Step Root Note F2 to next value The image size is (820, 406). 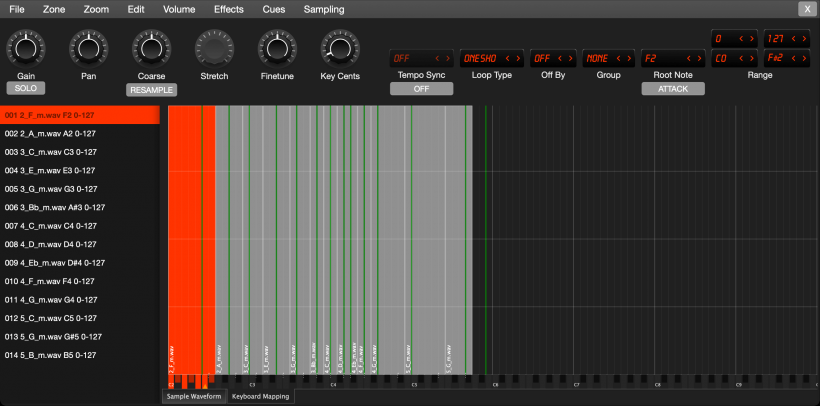pos(699,59)
